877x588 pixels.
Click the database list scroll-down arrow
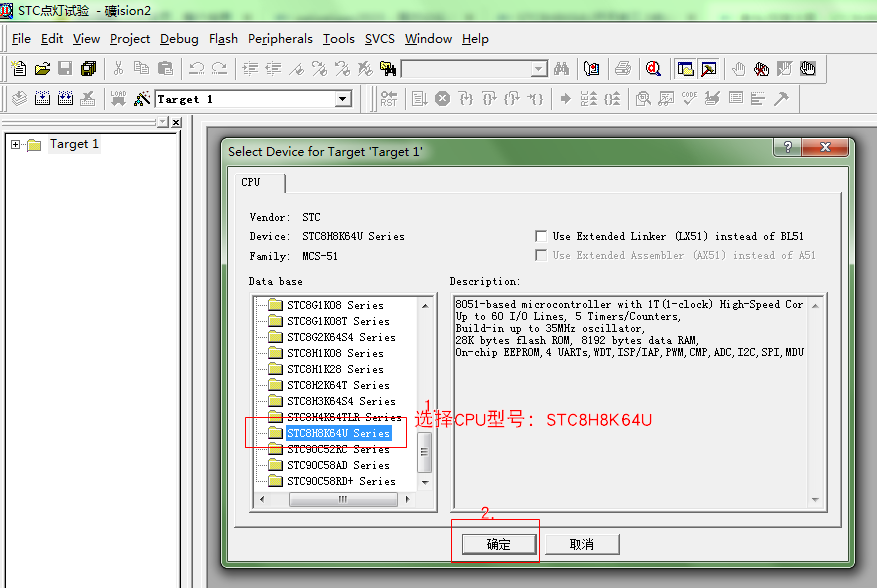tap(425, 482)
